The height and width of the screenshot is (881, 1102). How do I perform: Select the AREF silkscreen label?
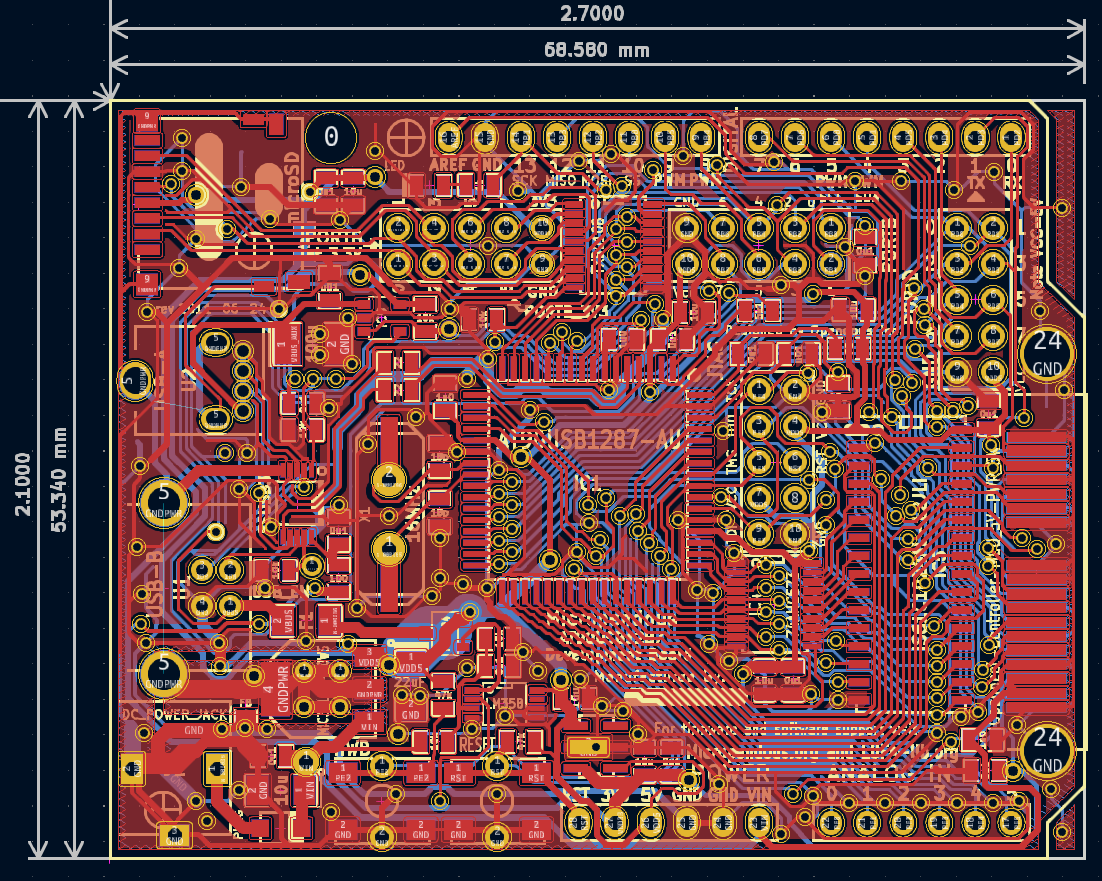coord(448,166)
